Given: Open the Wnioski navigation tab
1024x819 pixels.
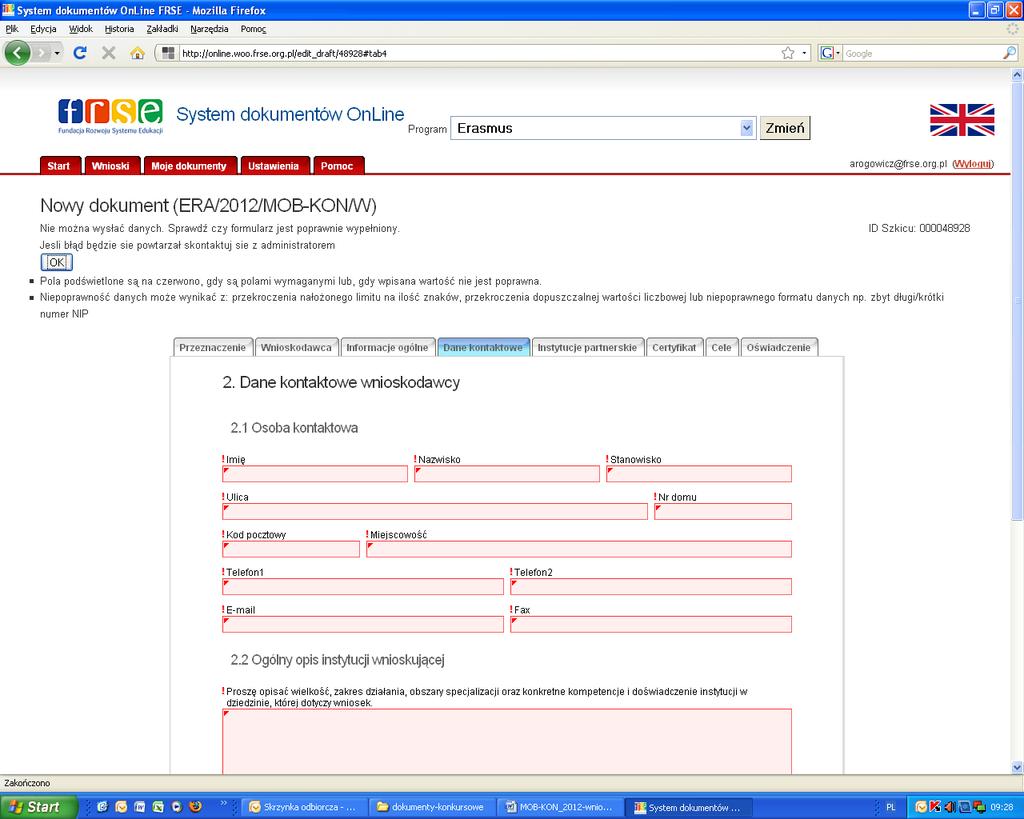Looking at the screenshot, I should coord(110,166).
